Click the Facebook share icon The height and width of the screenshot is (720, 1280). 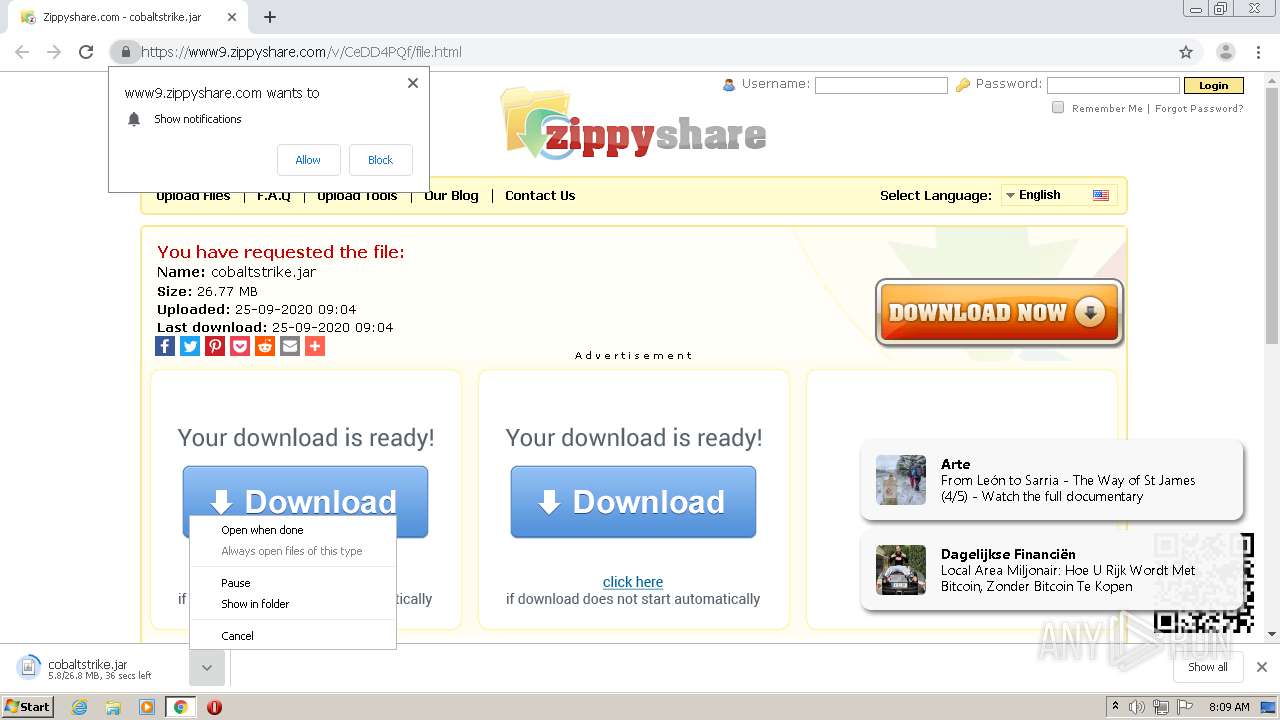[x=165, y=346]
